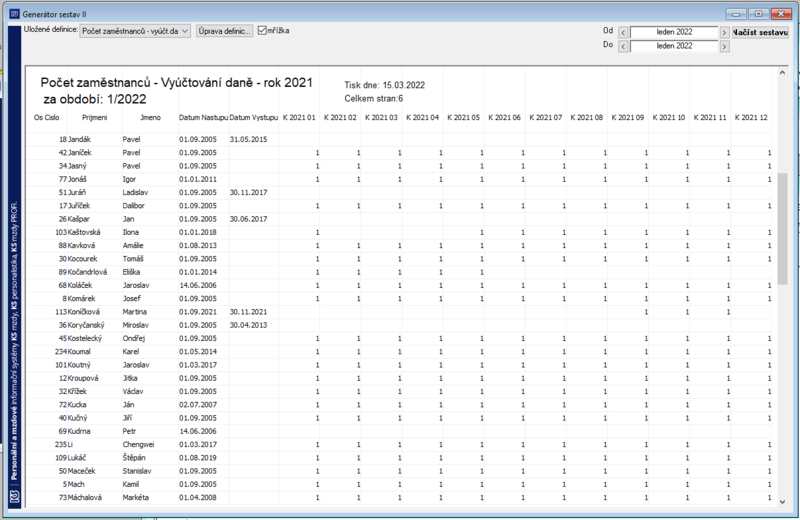The width and height of the screenshot is (800, 520).
Task: Select Koumal surname cell
Action: click(x=79, y=352)
